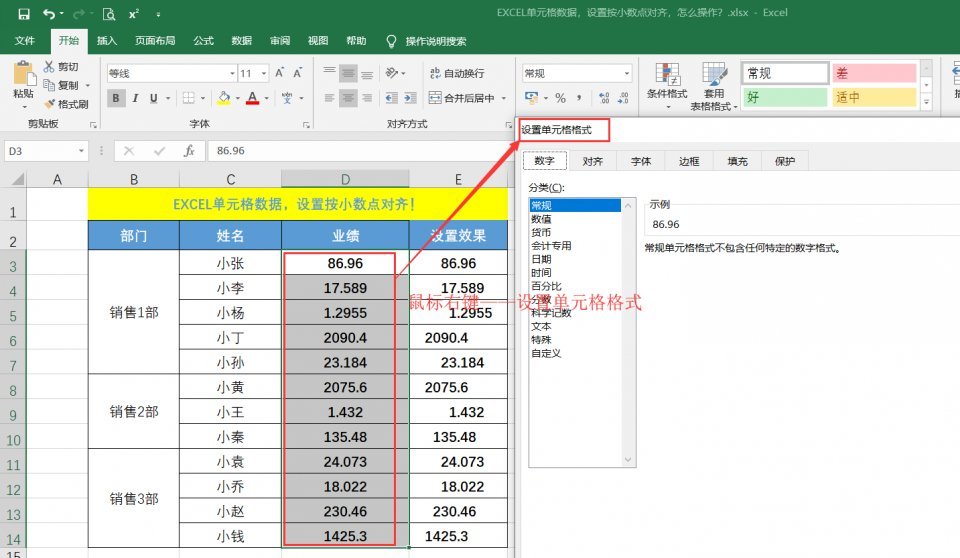Click the Undo arrow icon

coord(49,13)
